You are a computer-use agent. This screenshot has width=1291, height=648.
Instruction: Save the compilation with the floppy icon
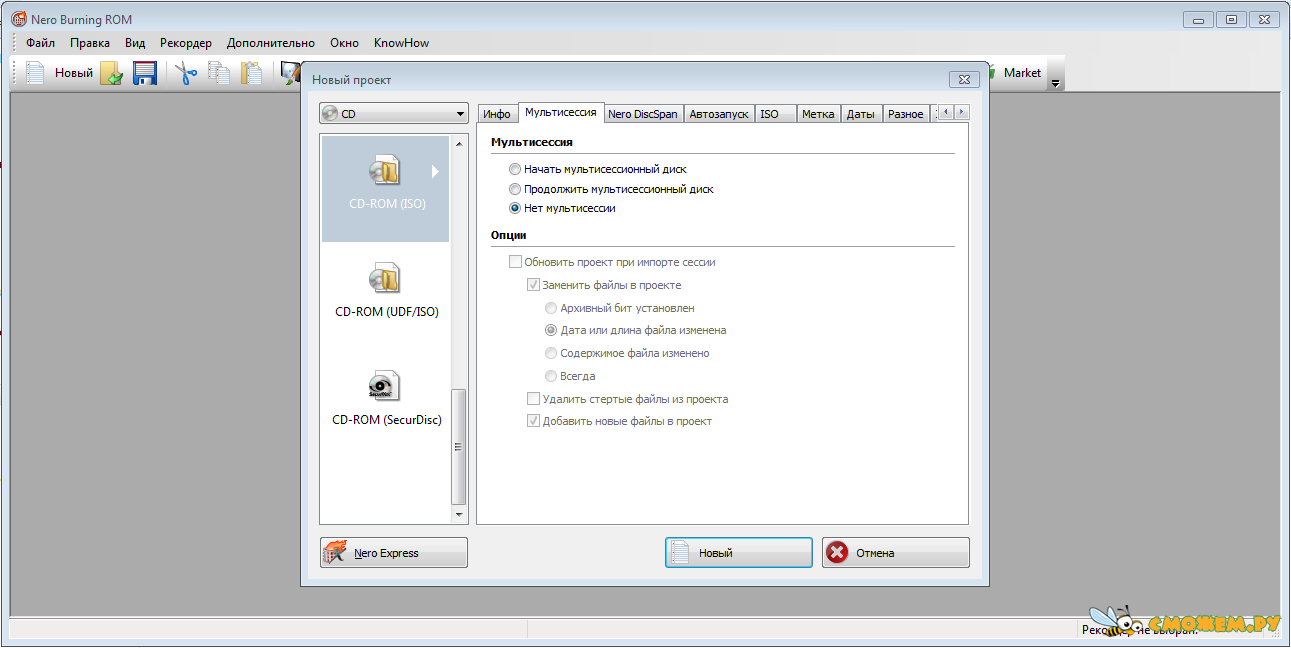[x=145, y=73]
